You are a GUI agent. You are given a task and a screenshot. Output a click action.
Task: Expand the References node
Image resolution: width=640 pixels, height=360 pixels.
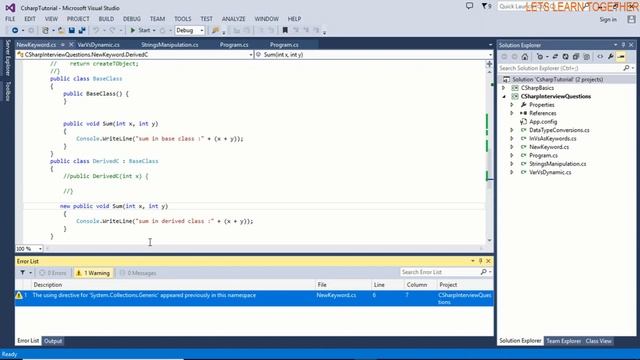coord(512,113)
